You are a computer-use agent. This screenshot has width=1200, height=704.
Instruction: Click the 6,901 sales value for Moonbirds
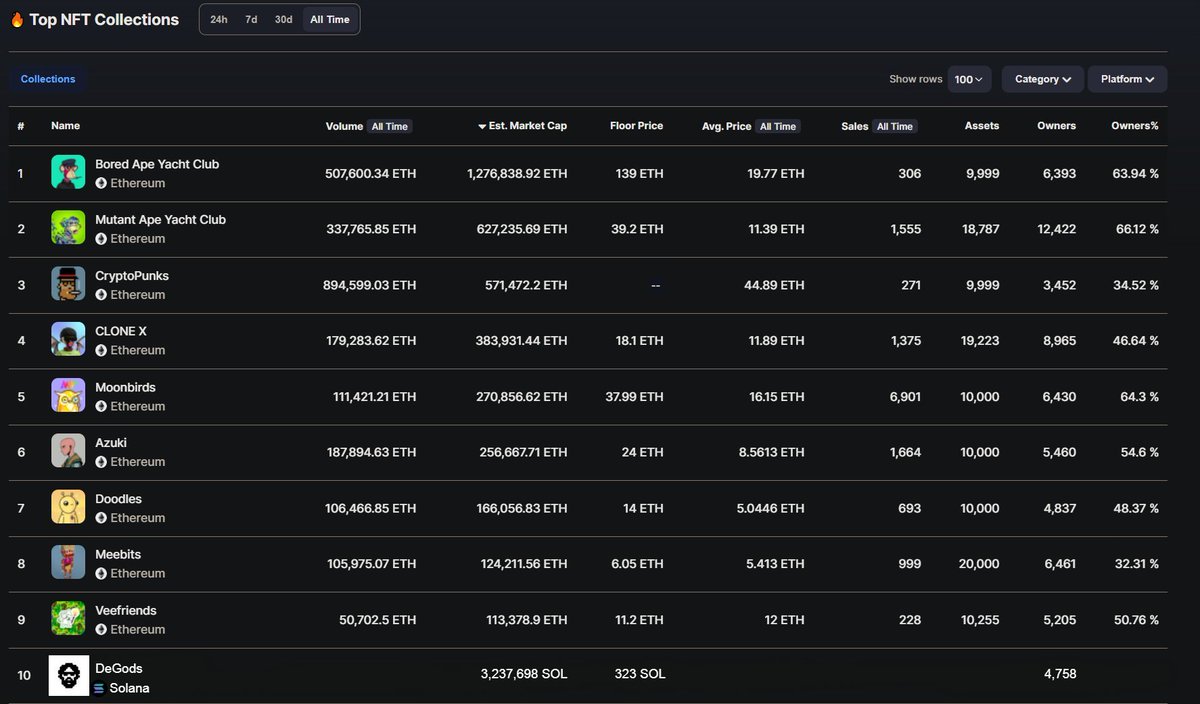[x=906, y=397]
